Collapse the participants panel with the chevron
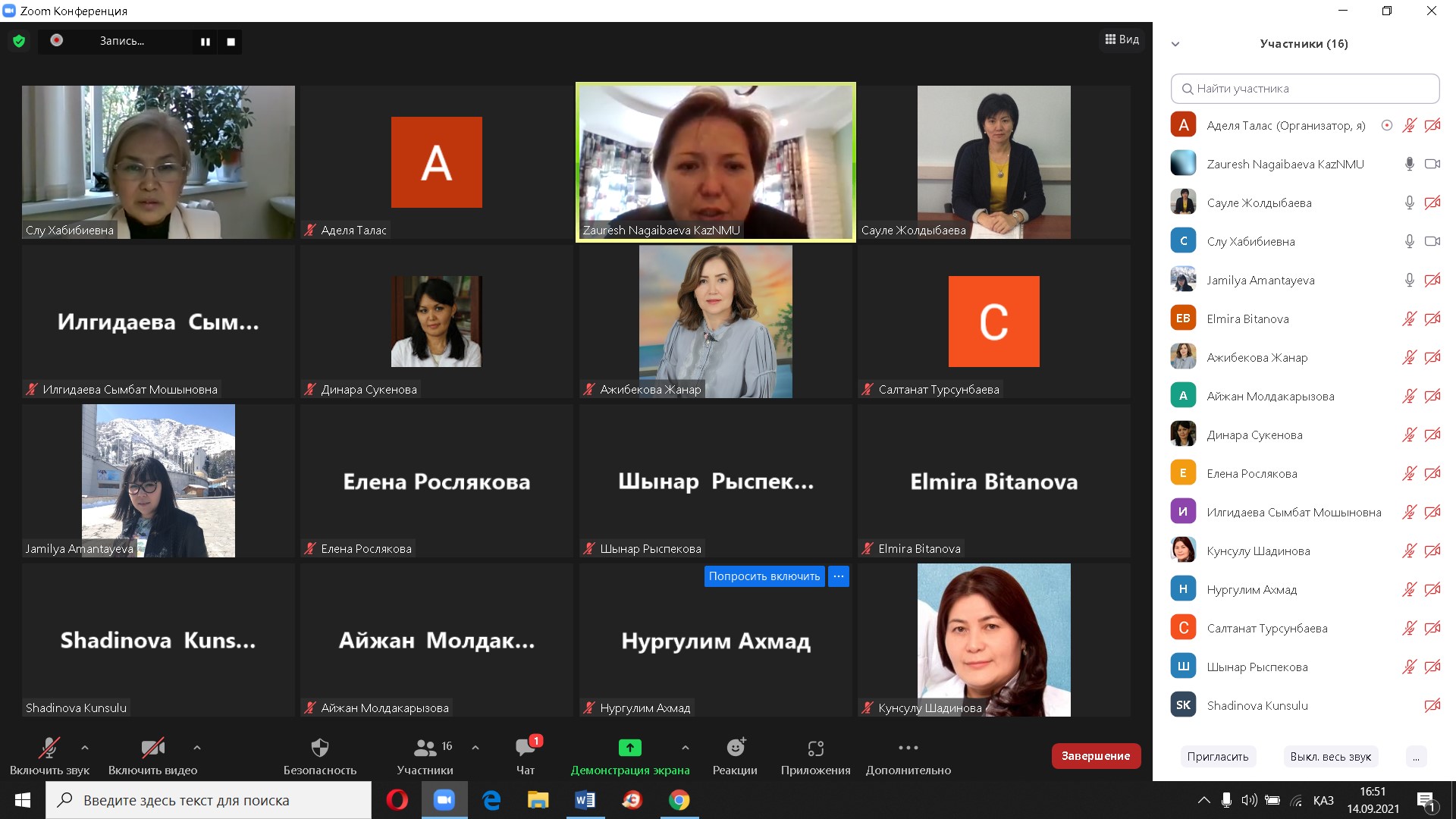This screenshot has height=819, width=1456. click(1175, 44)
